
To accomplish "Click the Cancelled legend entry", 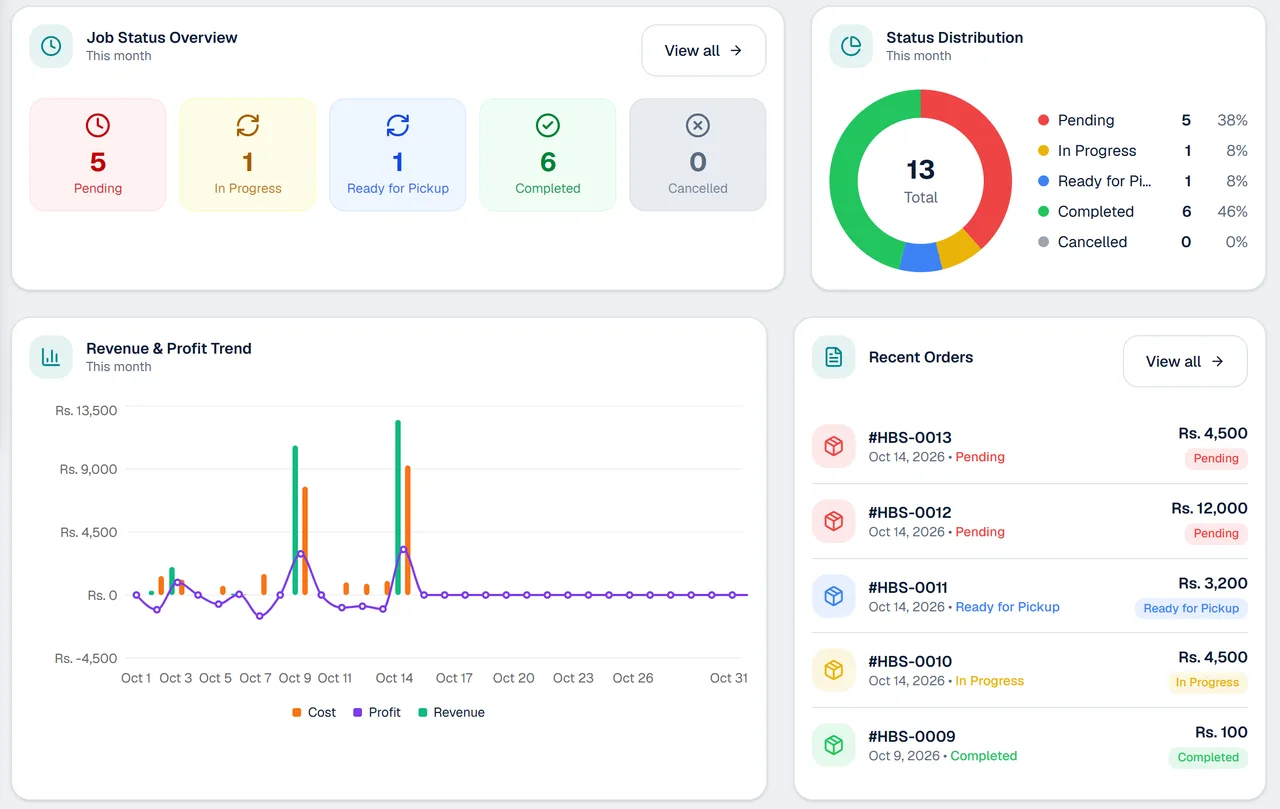I will click(1143, 242).
